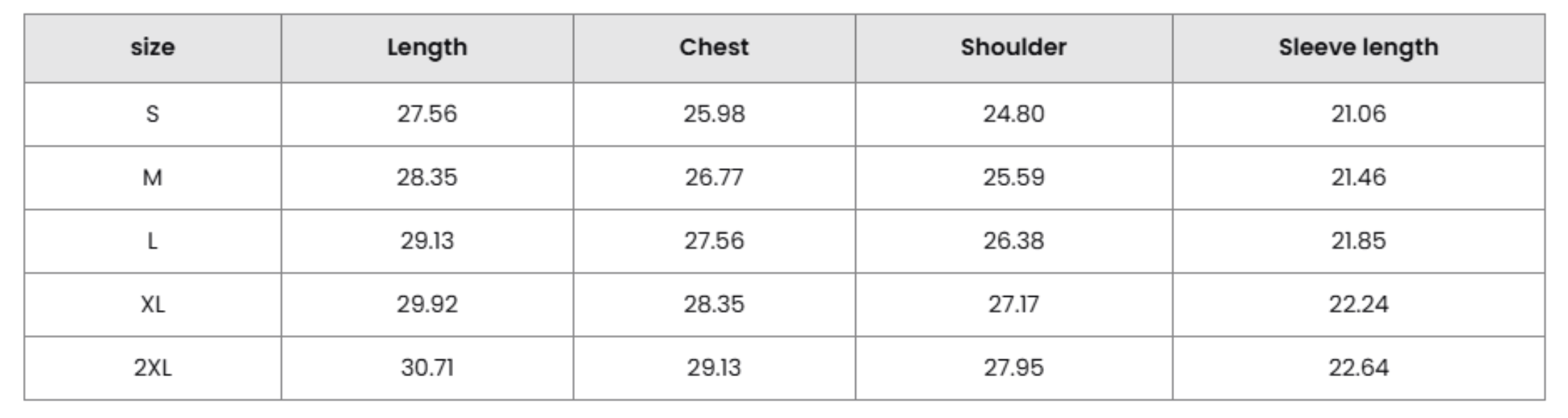Click the size column header
1568x418 pixels.
click(x=152, y=47)
